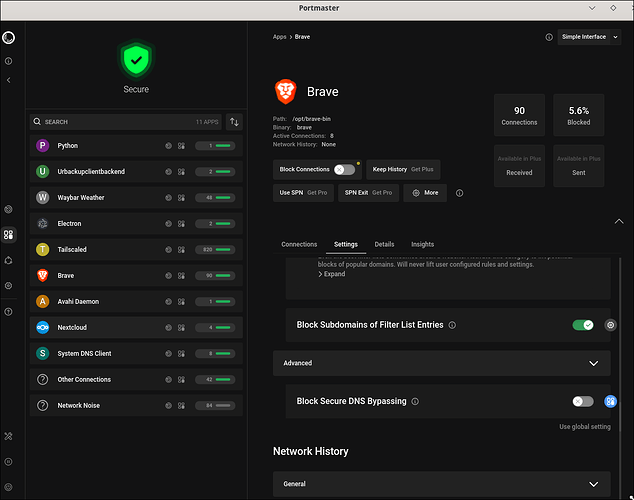The image size is (634, 500).
Task: Collapse the sidebar with left chevron
Action: coord(8,80)
